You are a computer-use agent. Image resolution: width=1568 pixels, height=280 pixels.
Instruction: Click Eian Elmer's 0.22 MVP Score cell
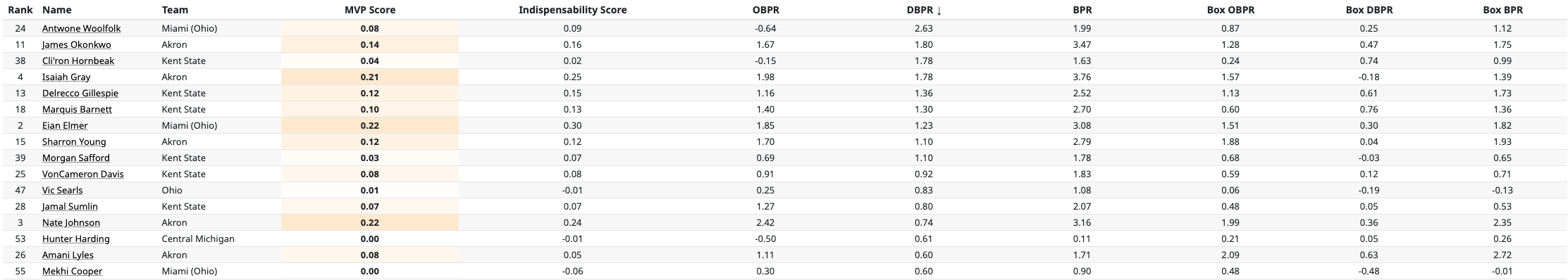(370, 126)
